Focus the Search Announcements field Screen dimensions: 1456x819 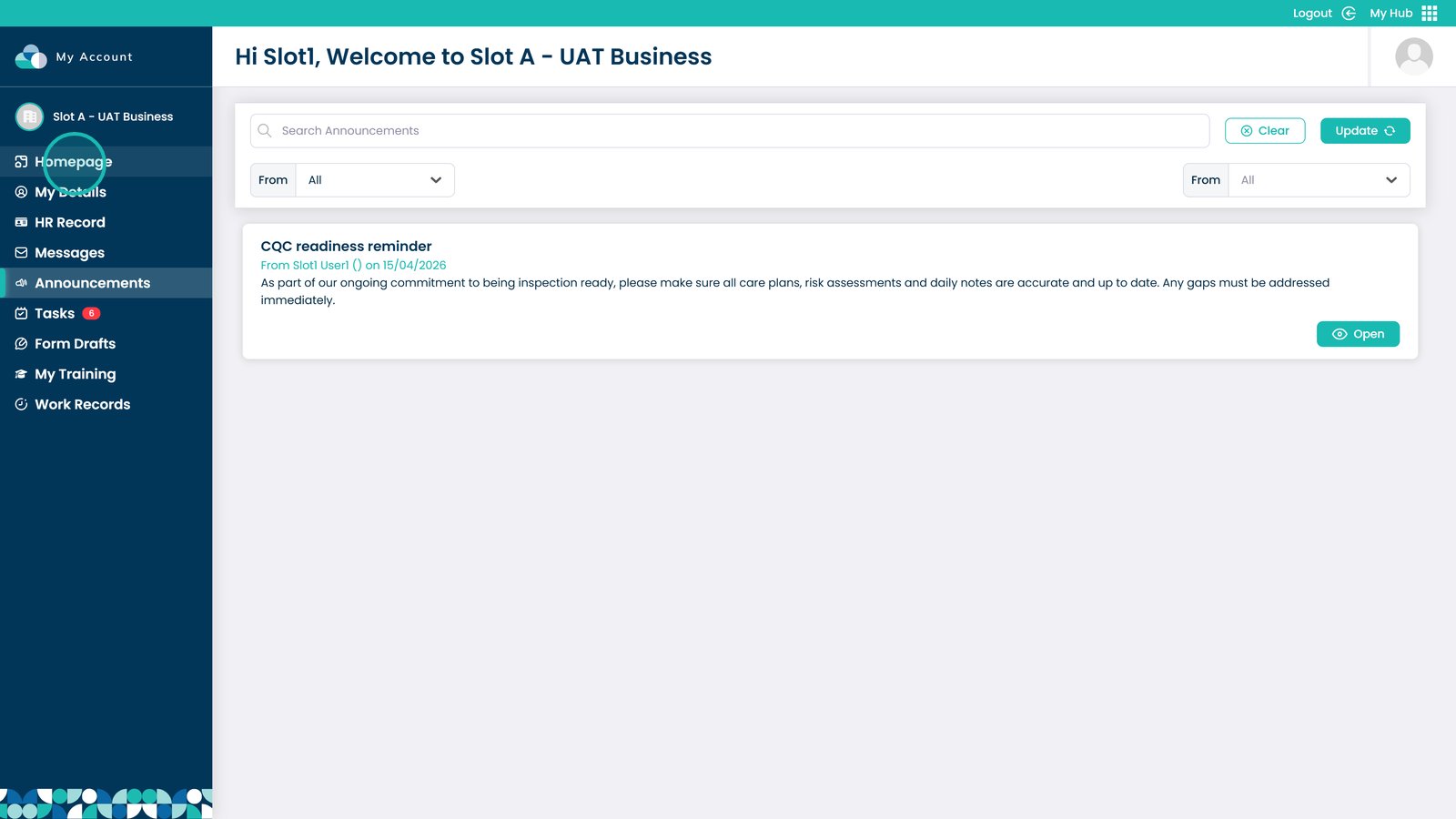point(730,131)
